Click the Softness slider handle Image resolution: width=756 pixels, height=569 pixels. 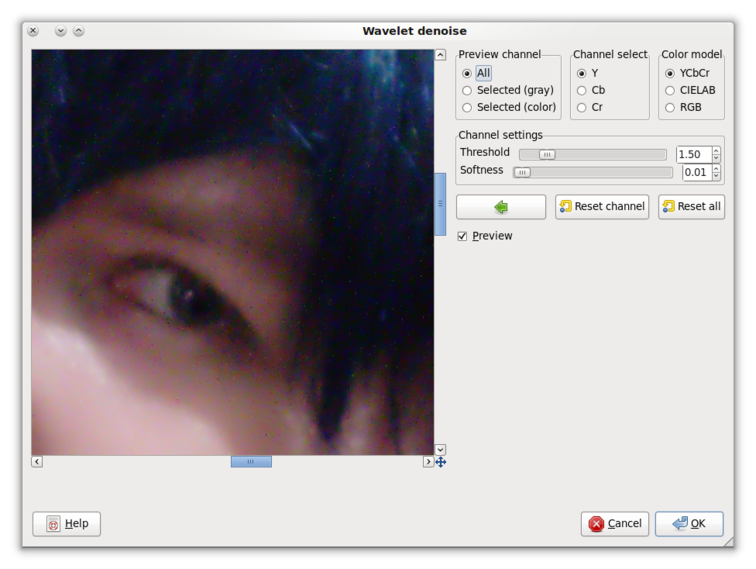[x=522, y=172]
